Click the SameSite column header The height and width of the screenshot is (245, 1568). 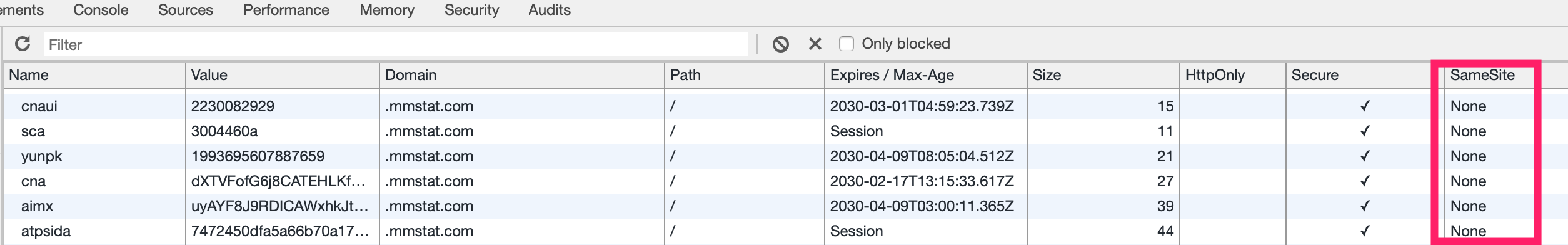click(x=1489, y=75)
